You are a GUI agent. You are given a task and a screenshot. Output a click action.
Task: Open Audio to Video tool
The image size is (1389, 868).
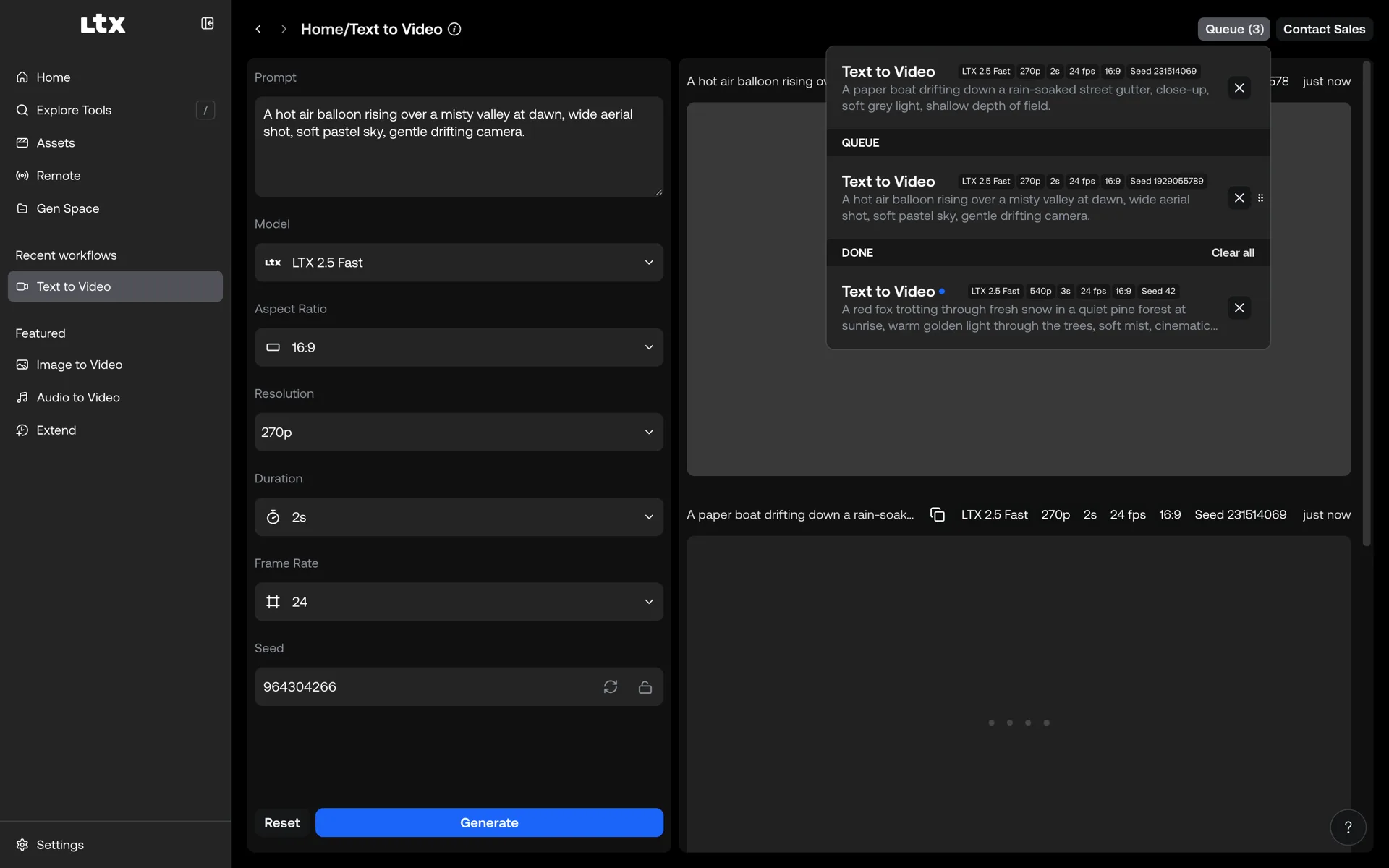(x=116, y=397)
